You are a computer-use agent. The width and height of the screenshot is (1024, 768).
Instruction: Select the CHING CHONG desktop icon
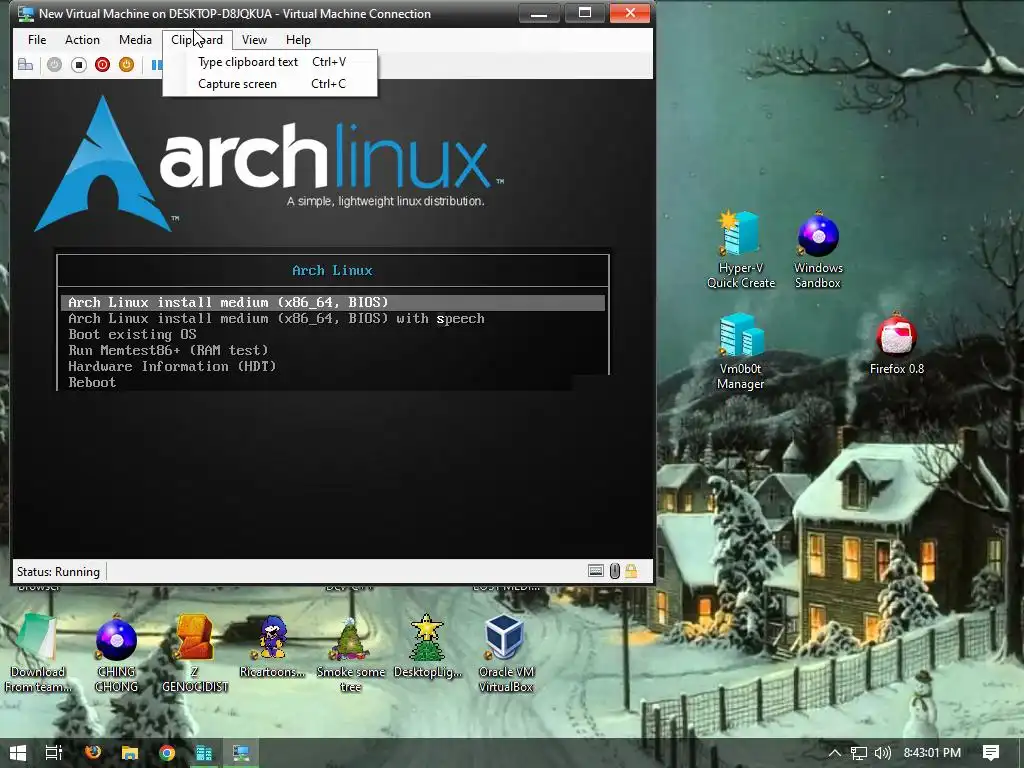point(116,652)
